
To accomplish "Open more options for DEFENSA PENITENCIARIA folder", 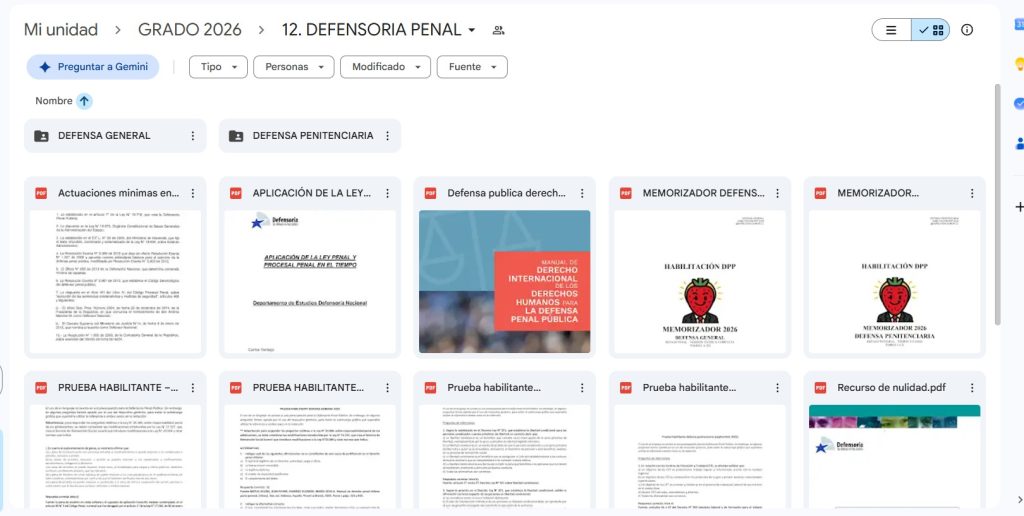I will [x=387, y=136].
